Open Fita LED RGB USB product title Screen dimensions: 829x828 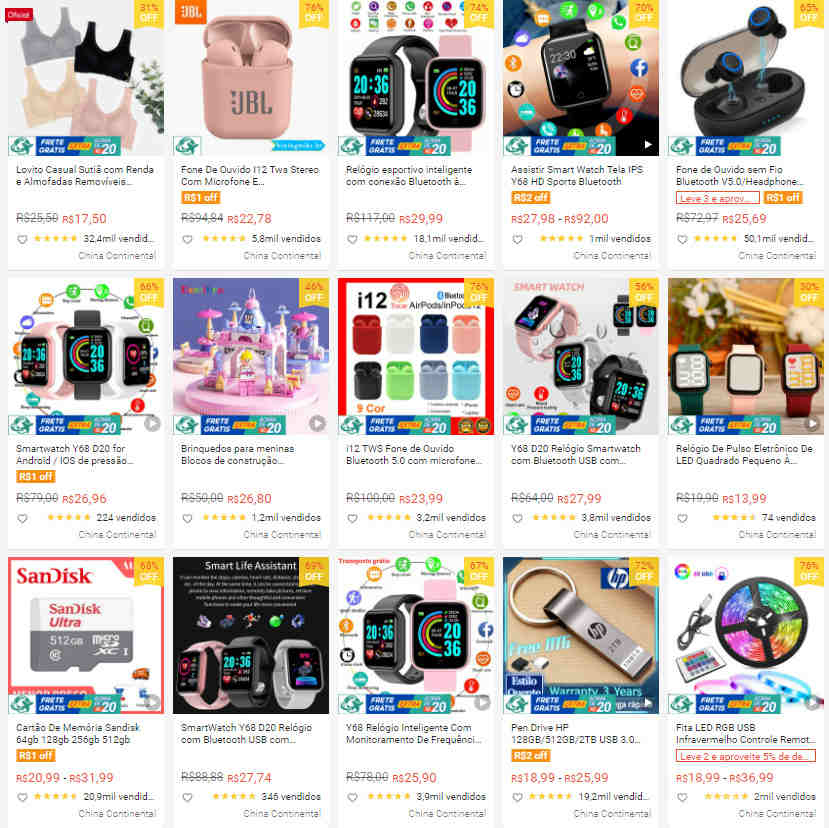coord(745,733)
